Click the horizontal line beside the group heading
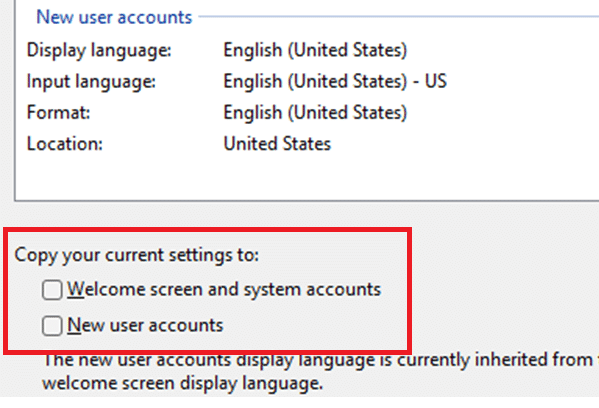 pyautogui.click(x=398, y=16)
